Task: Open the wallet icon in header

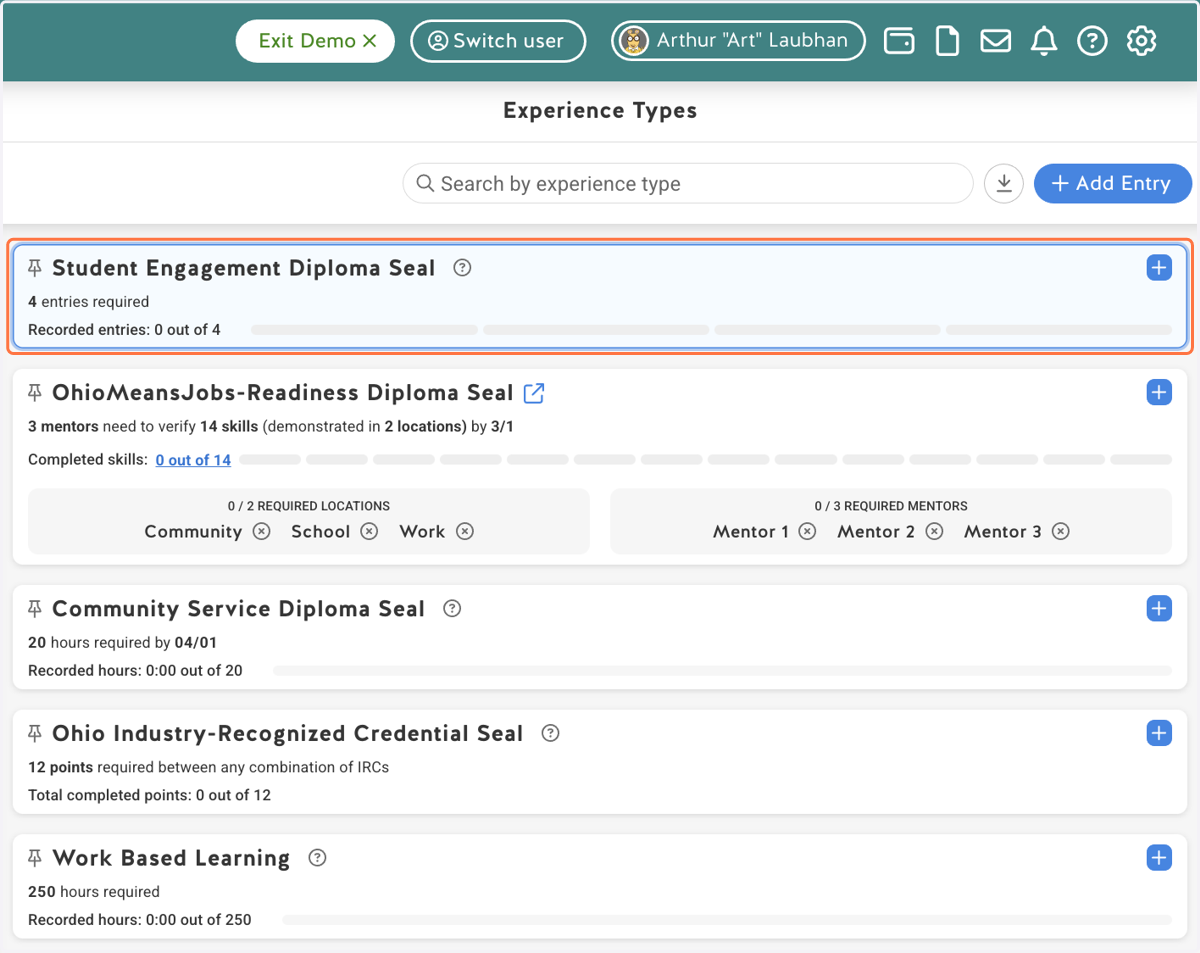Action: click(899, 41)
